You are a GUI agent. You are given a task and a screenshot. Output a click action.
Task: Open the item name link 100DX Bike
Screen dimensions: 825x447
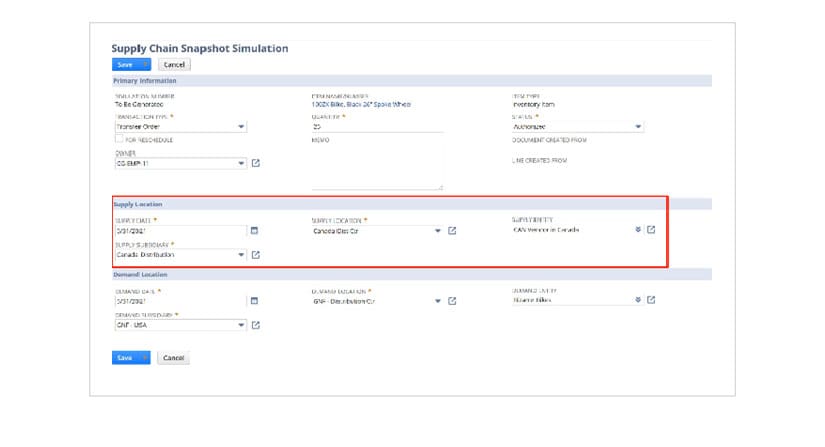click(361, 105)
